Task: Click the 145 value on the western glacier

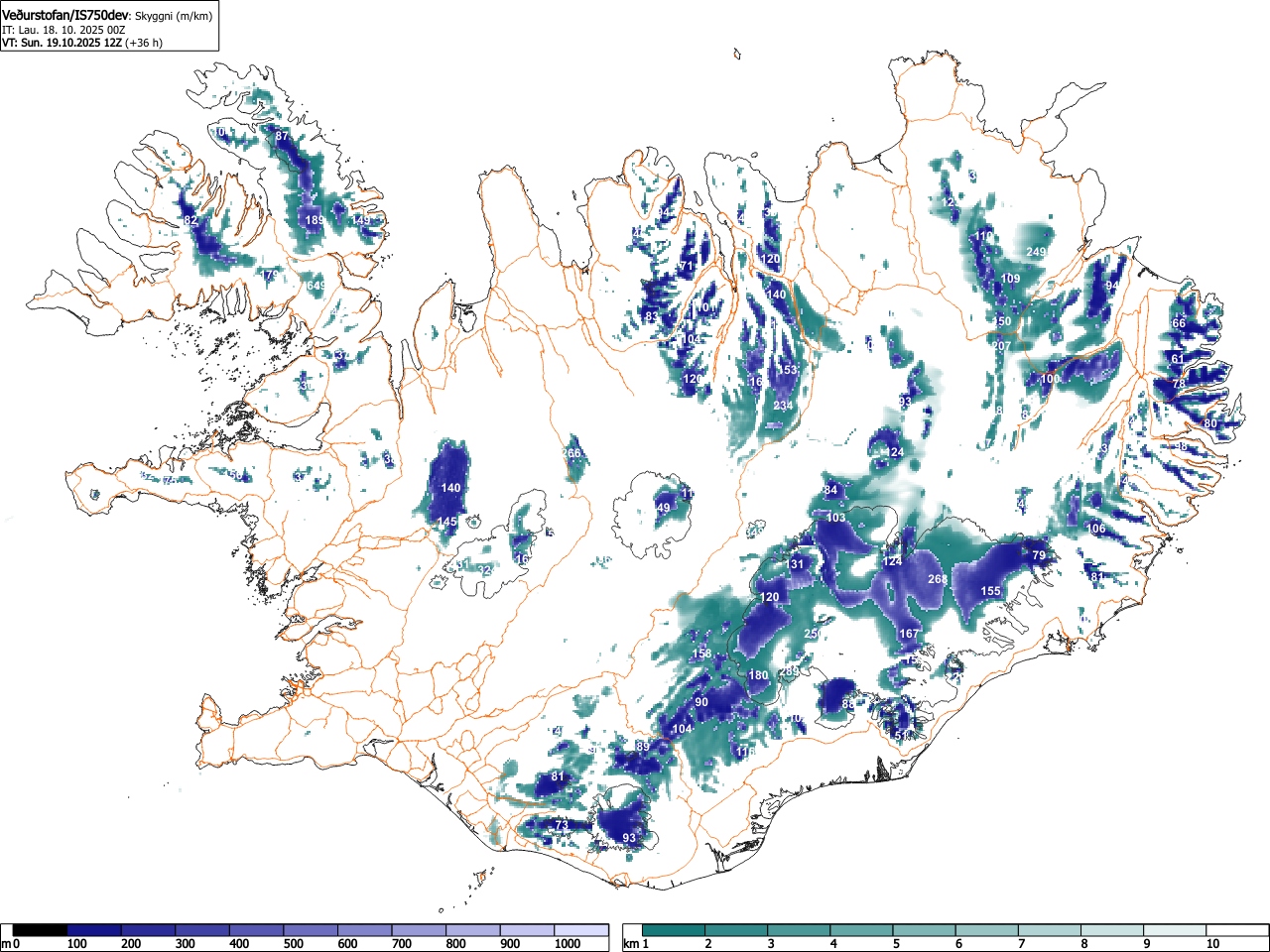Action: click(x=446, y=522)
